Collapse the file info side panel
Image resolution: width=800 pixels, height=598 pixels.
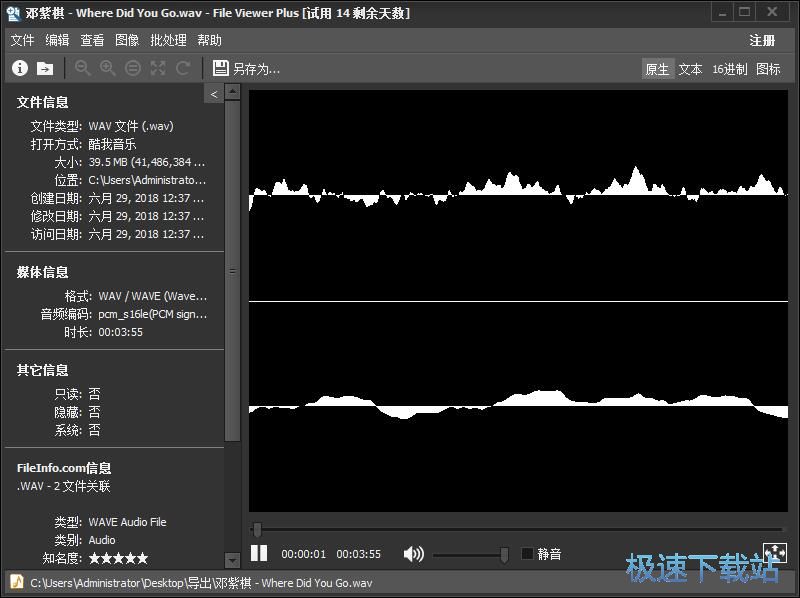pyautogui.click(x=213, y=94)
